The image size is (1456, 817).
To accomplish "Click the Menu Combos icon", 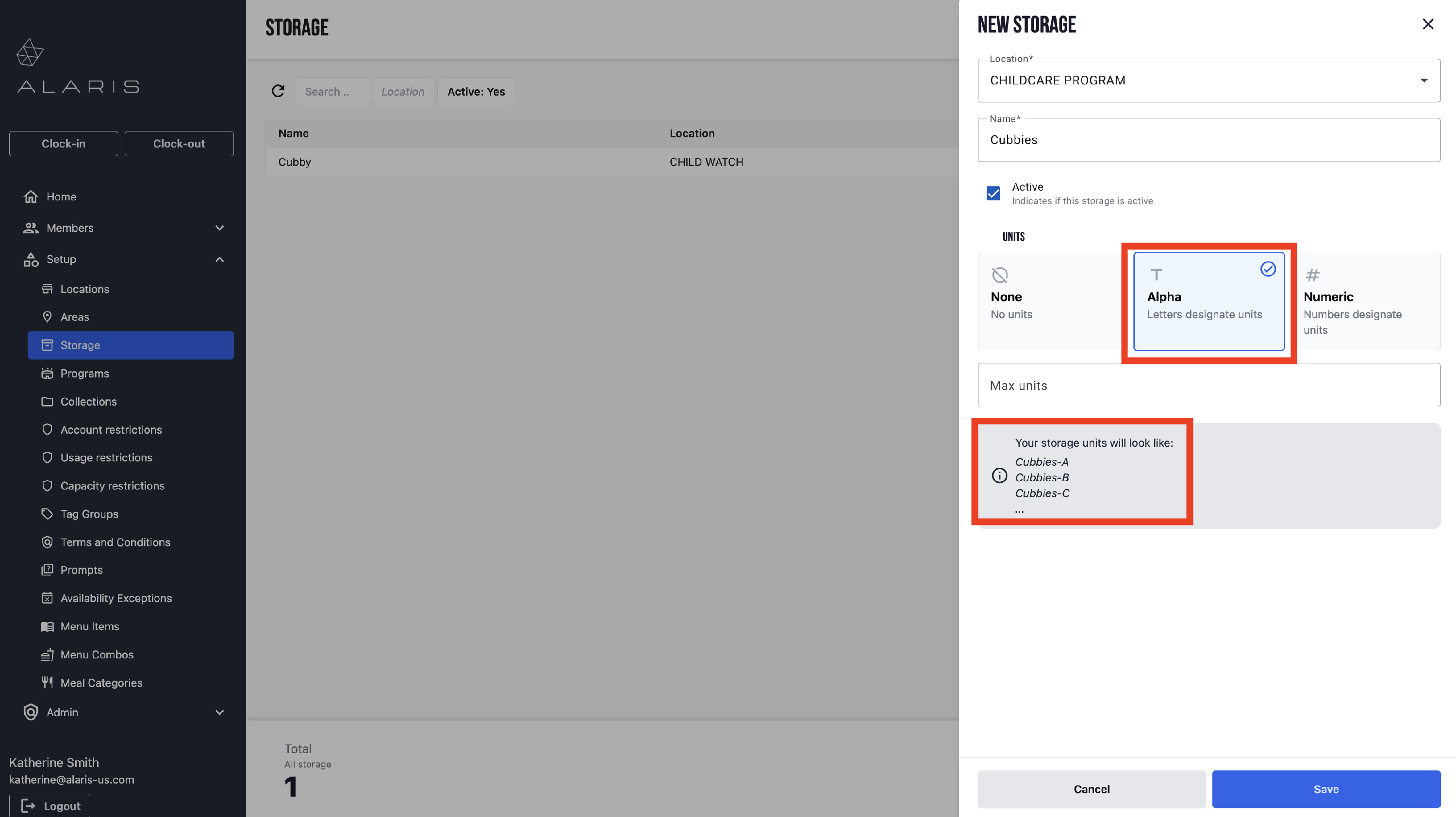I will 47,654.
